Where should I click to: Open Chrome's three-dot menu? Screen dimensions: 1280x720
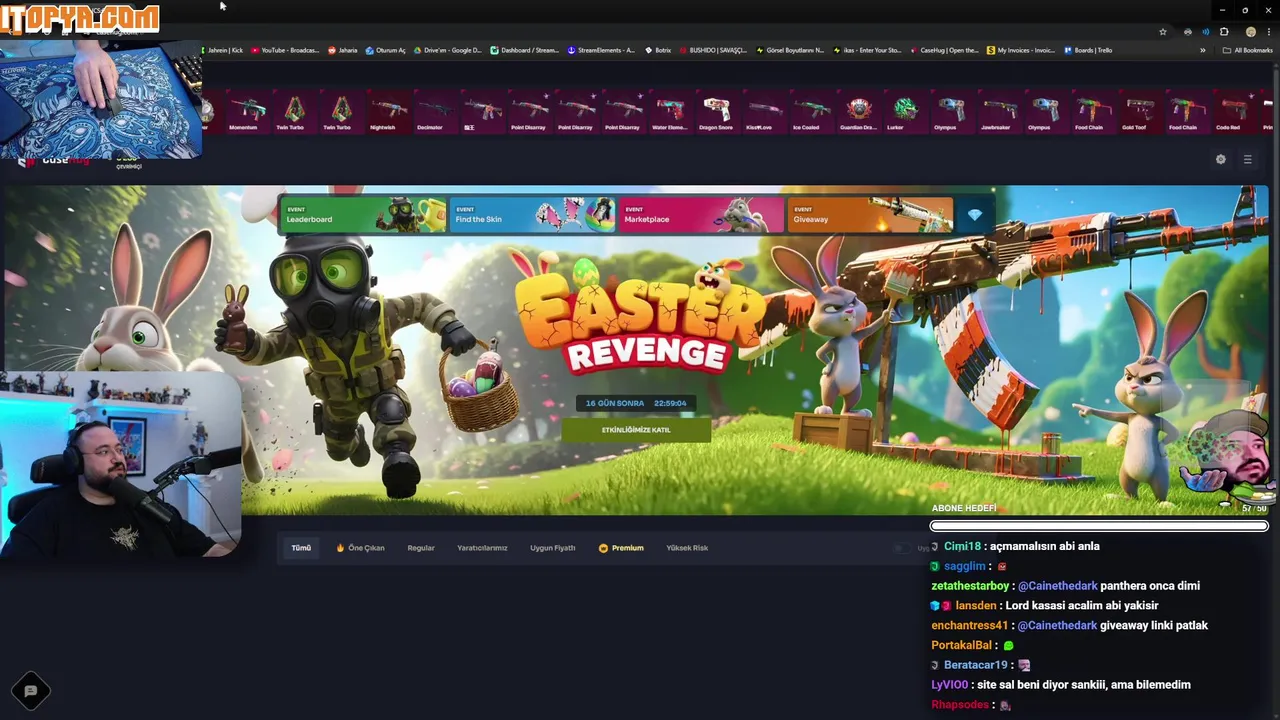(x=1269, y=32)
